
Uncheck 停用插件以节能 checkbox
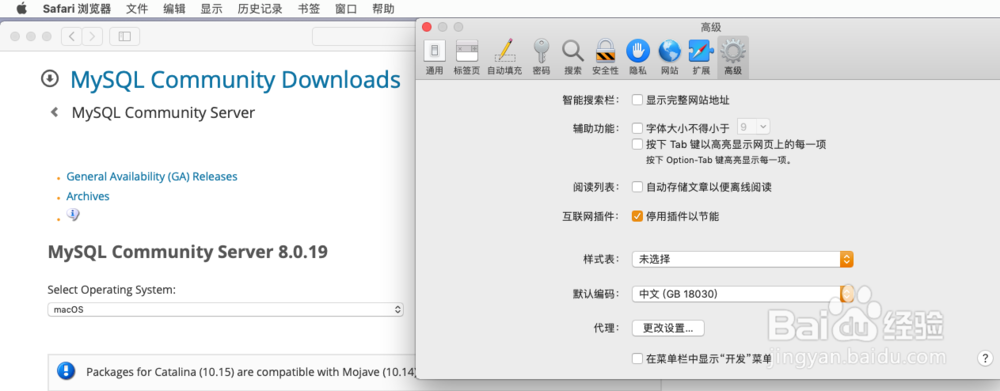[x=637, y=216]
